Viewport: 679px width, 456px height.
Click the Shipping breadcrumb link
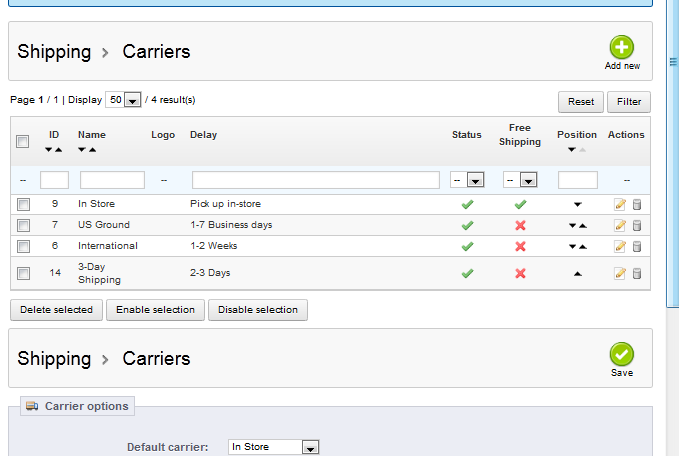(x=54, y=51)
